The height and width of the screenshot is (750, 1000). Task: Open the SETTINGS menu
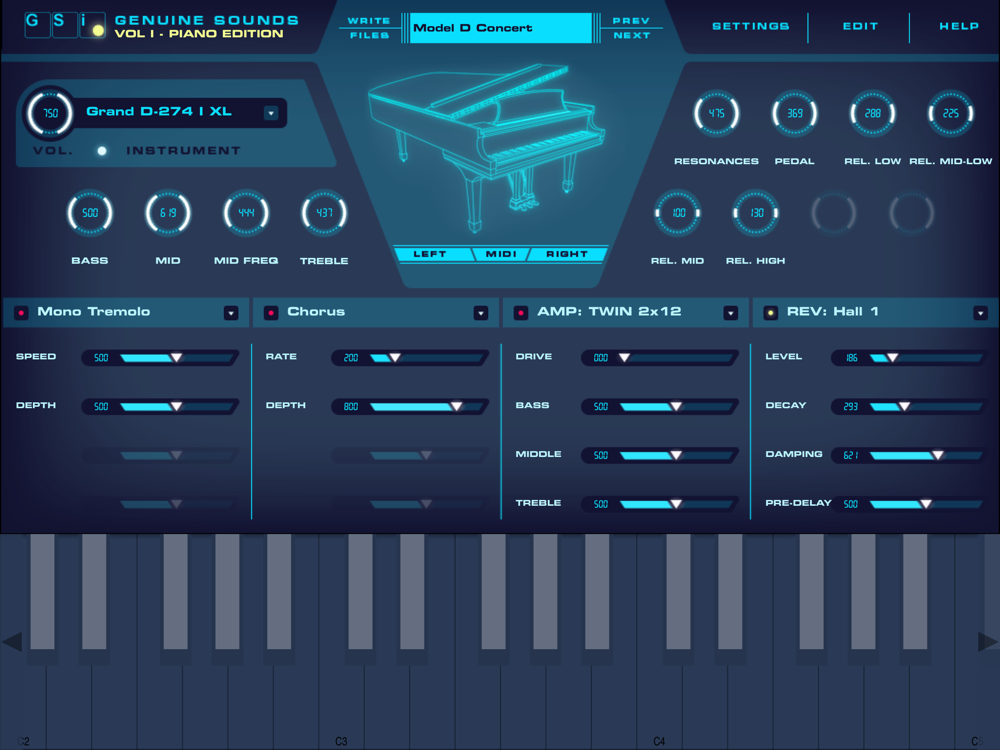point(751,26)
